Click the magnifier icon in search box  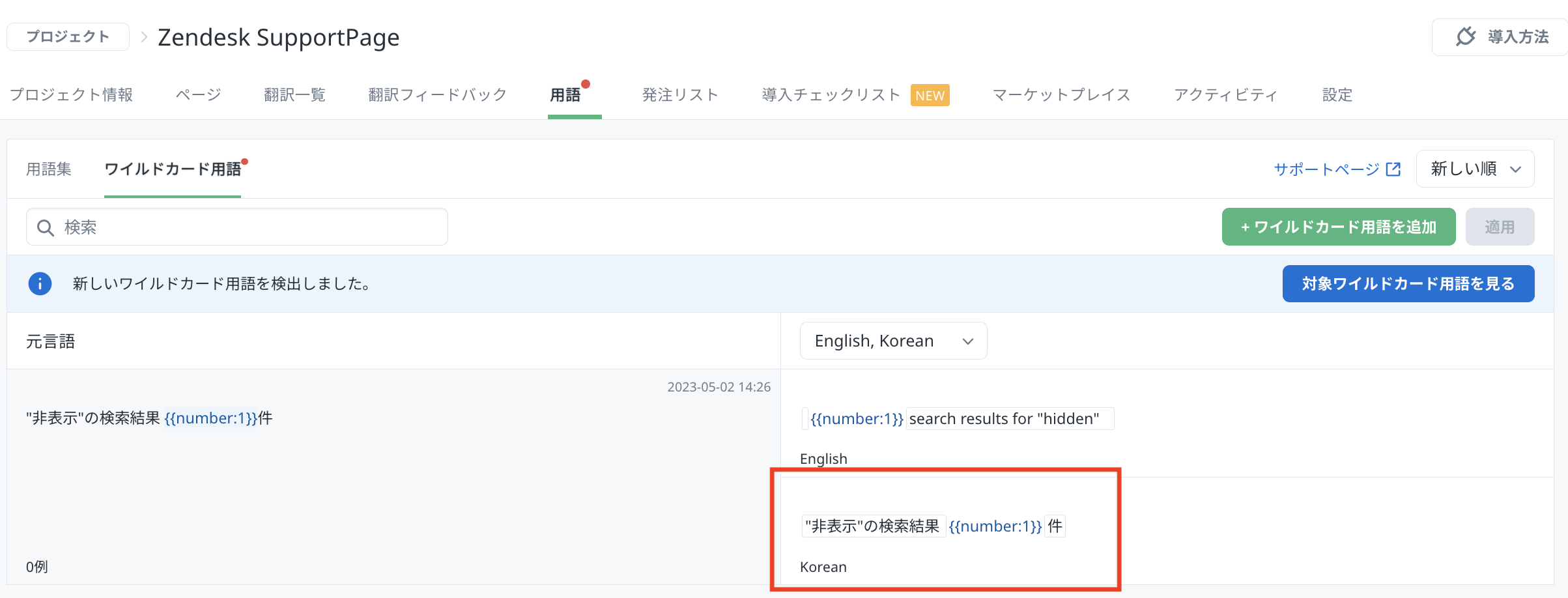(x=45, y=227)
